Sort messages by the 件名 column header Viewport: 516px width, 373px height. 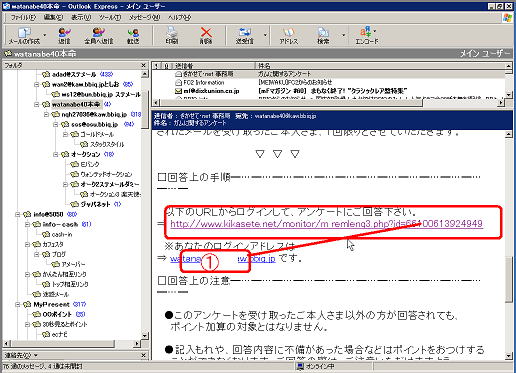point(380,66)
